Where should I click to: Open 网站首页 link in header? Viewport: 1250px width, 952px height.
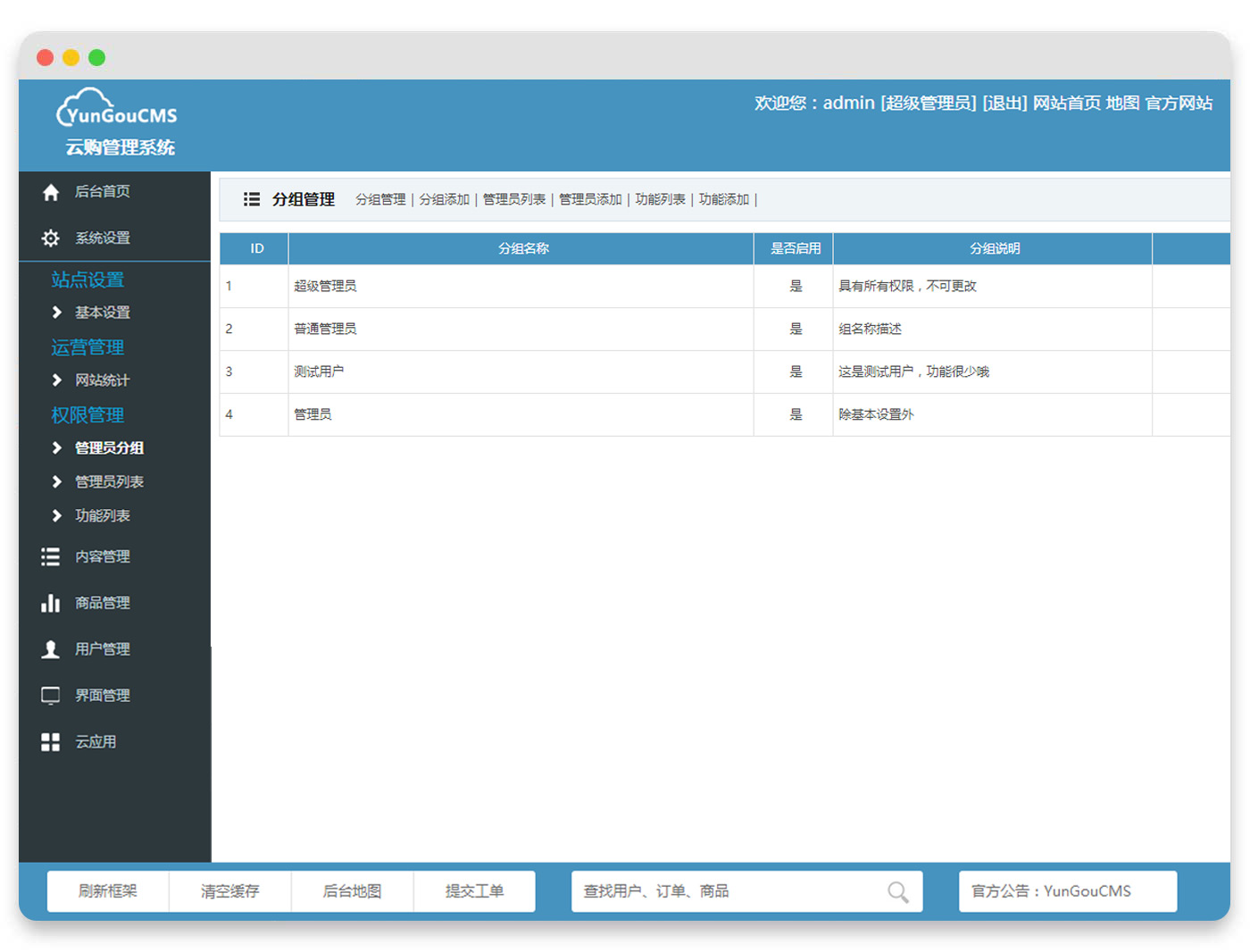[1067, 104]
